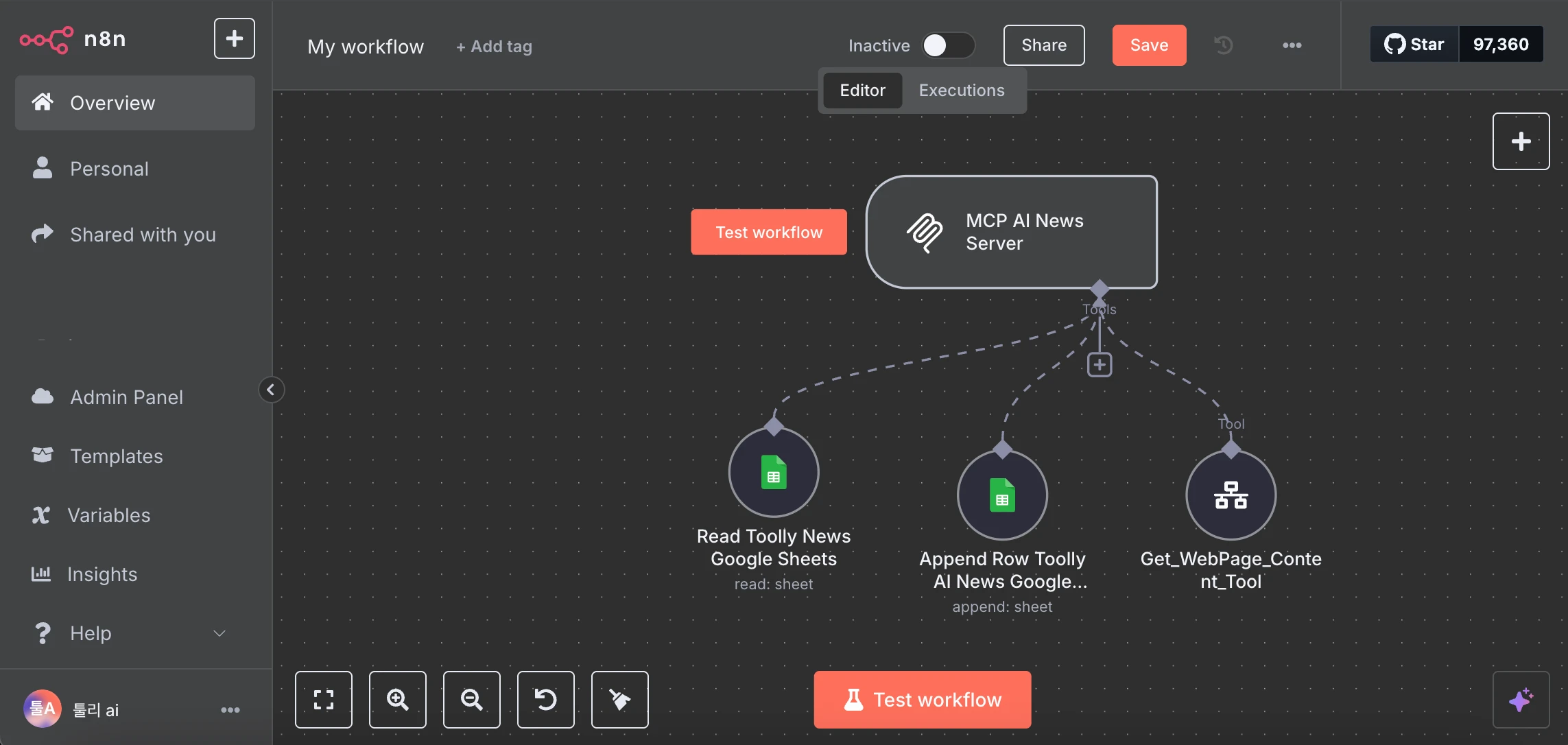This screenshot has width=1568, height=745.
Task: Open the AI assistant sparkle button
Action: click(x=1521, y=700)
